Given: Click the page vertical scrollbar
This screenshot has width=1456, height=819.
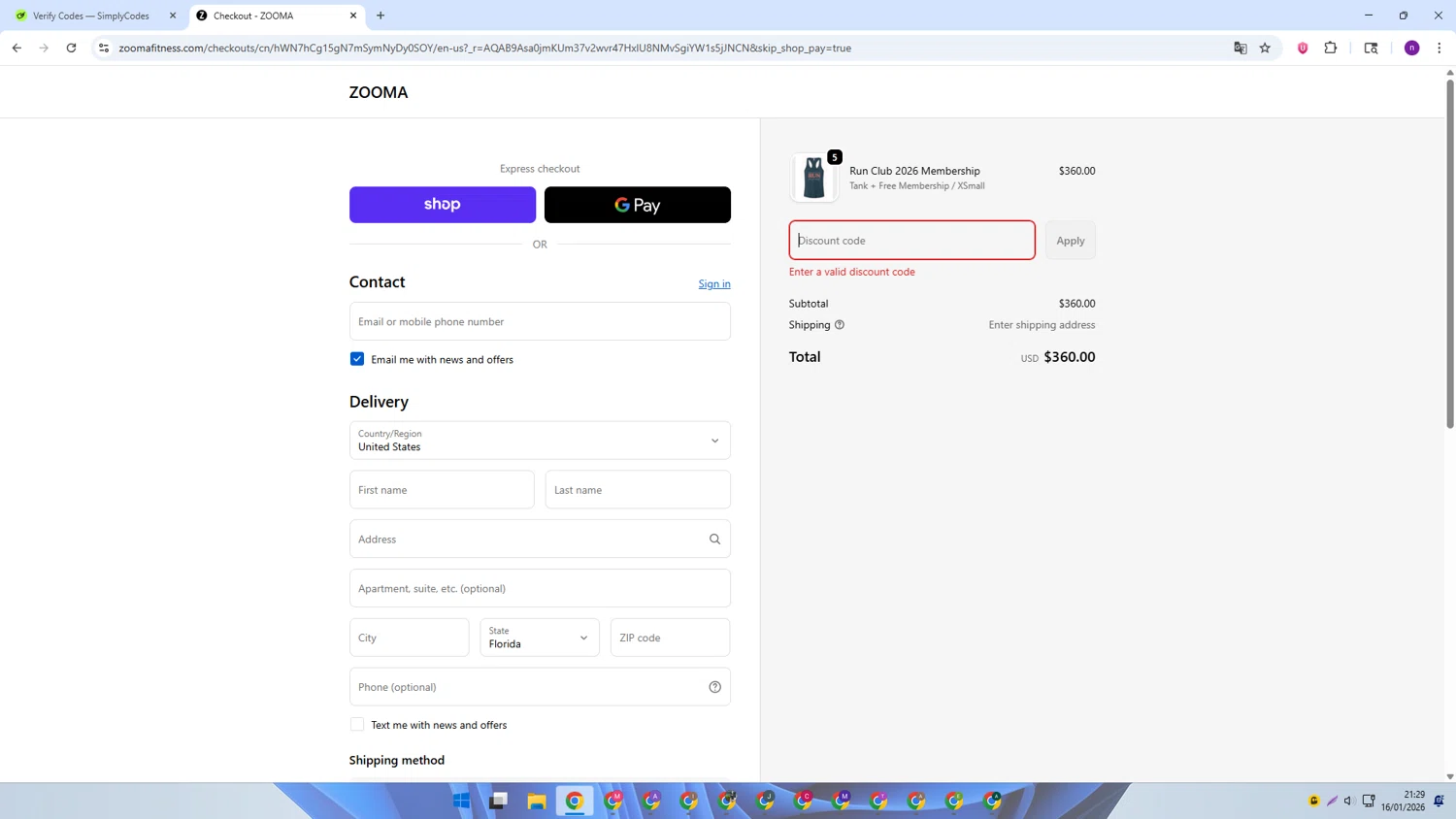Looking at the screenshot, I should click(1450, 254).
